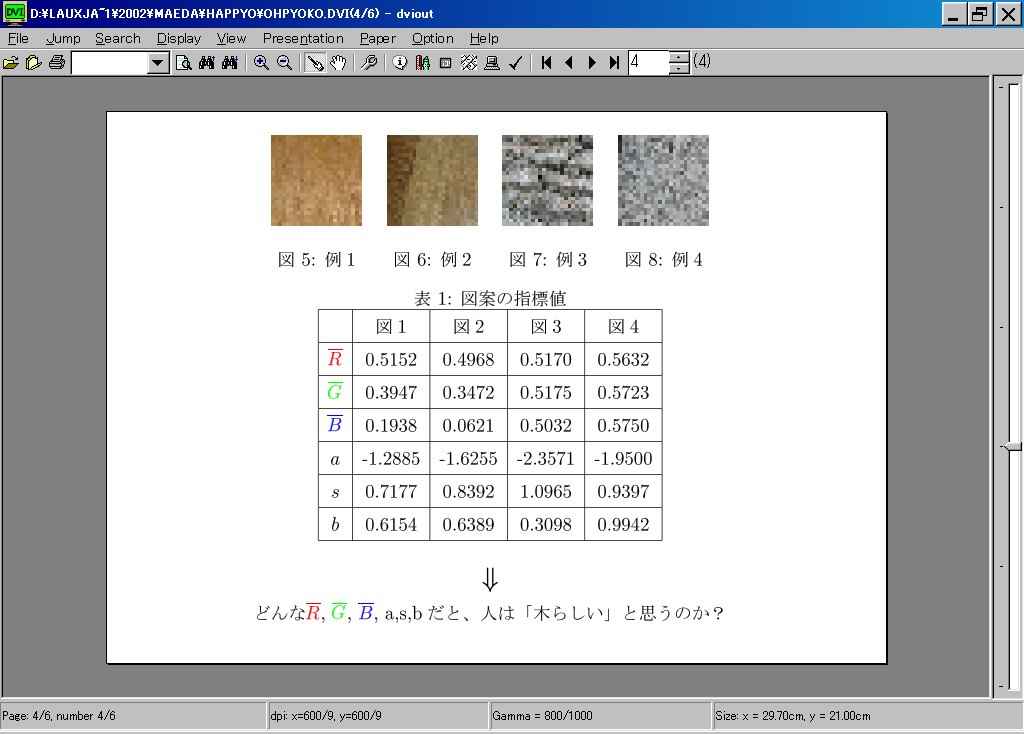The image size is (1024, 734).
Task: Click status bar Gamma = 800/1000 entry
Action: coord(543,716)
